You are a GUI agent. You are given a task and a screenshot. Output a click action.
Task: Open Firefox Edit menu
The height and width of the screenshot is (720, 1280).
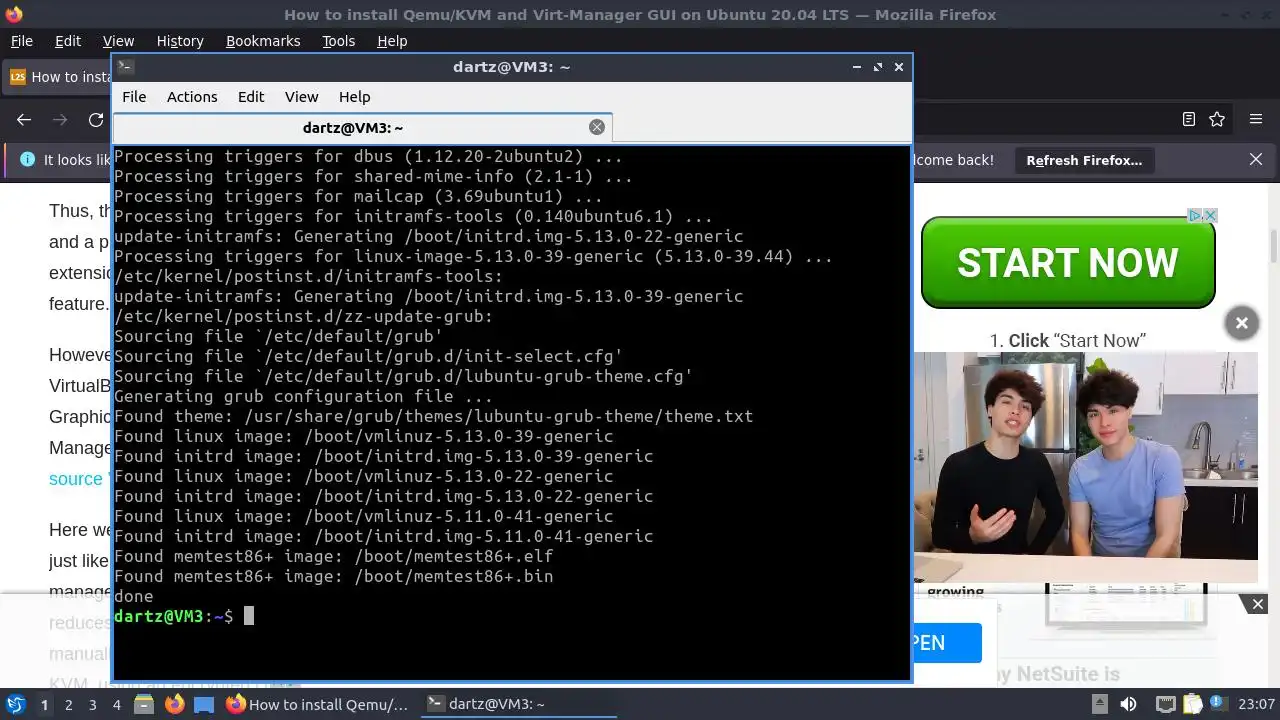tap(68, 41)
